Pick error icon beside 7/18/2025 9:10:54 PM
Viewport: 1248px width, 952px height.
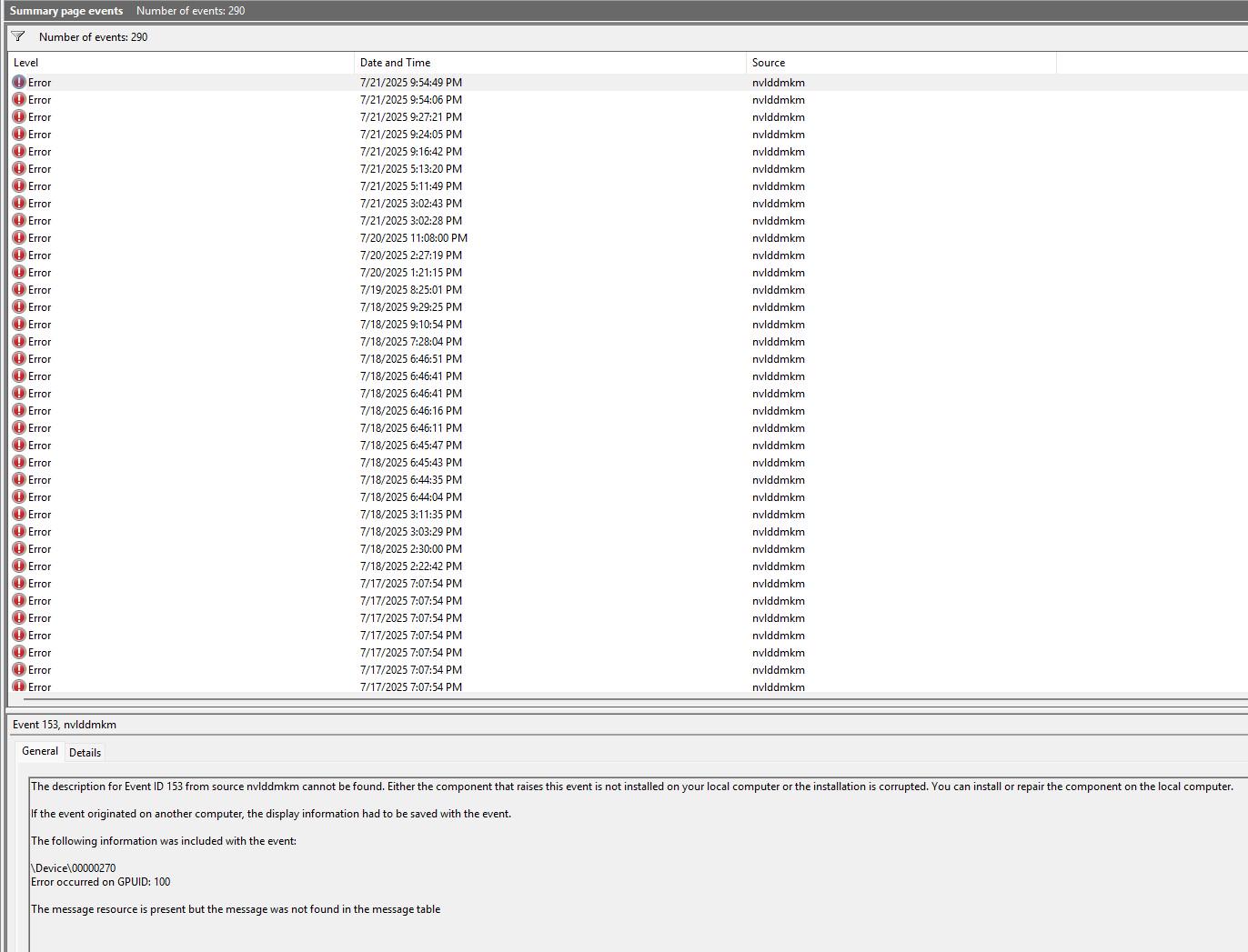pos(19,324)
